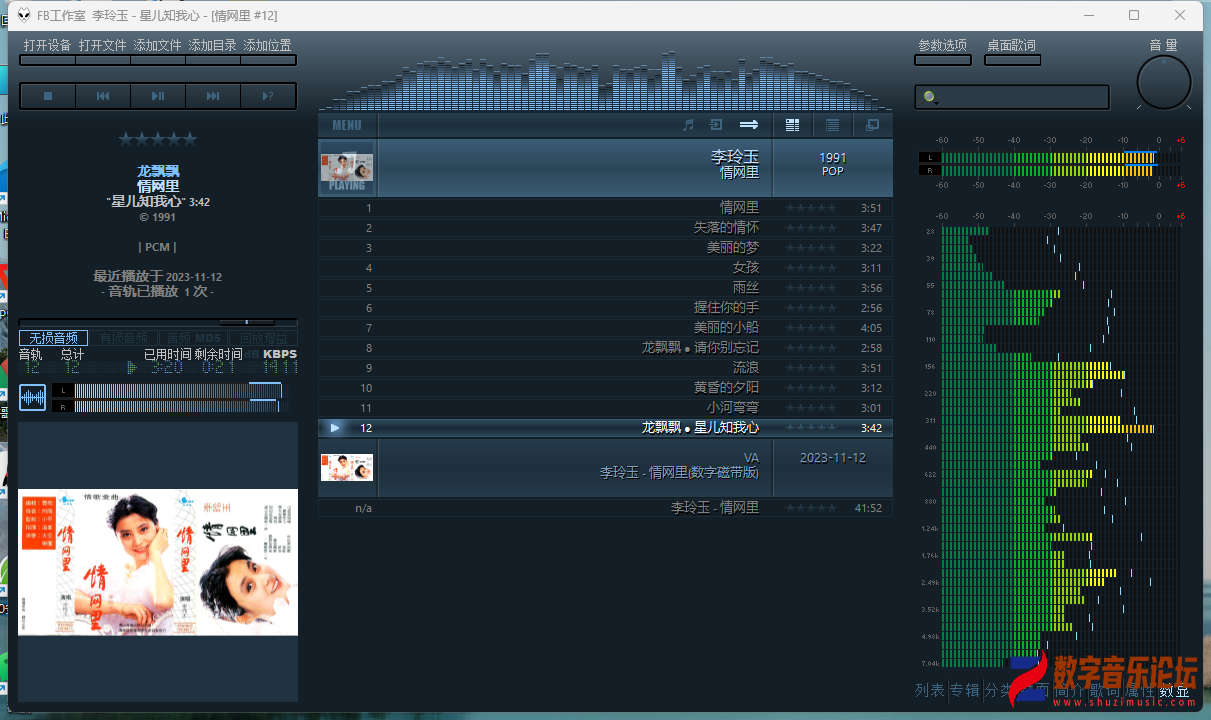Skip to the previous track
This screenshot has width=1211, height=720.
(102, 96)
